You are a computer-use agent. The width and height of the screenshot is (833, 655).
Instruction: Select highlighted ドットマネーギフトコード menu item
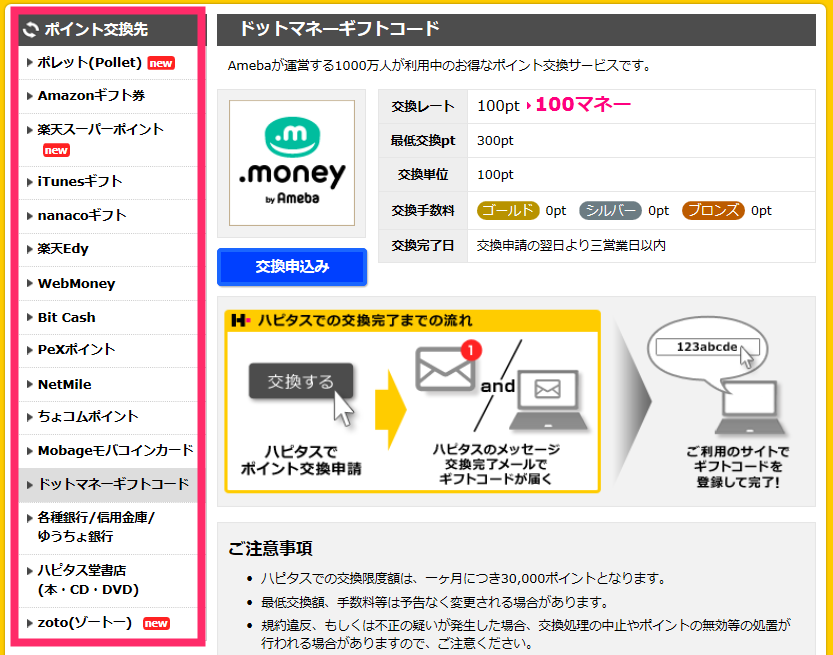click(108, 484)
